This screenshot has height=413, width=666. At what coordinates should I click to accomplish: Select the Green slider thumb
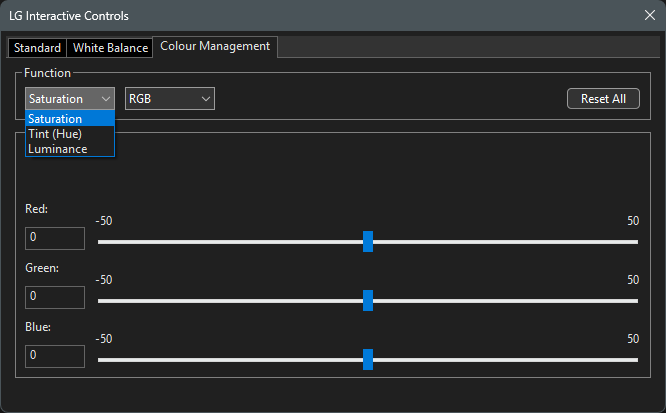(x=368, y=300)
